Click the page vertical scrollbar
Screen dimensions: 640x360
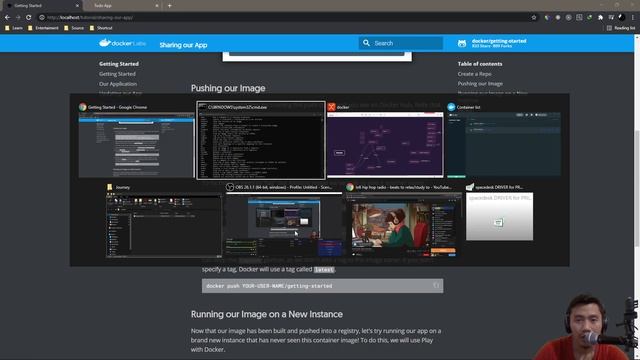[637, 188]
